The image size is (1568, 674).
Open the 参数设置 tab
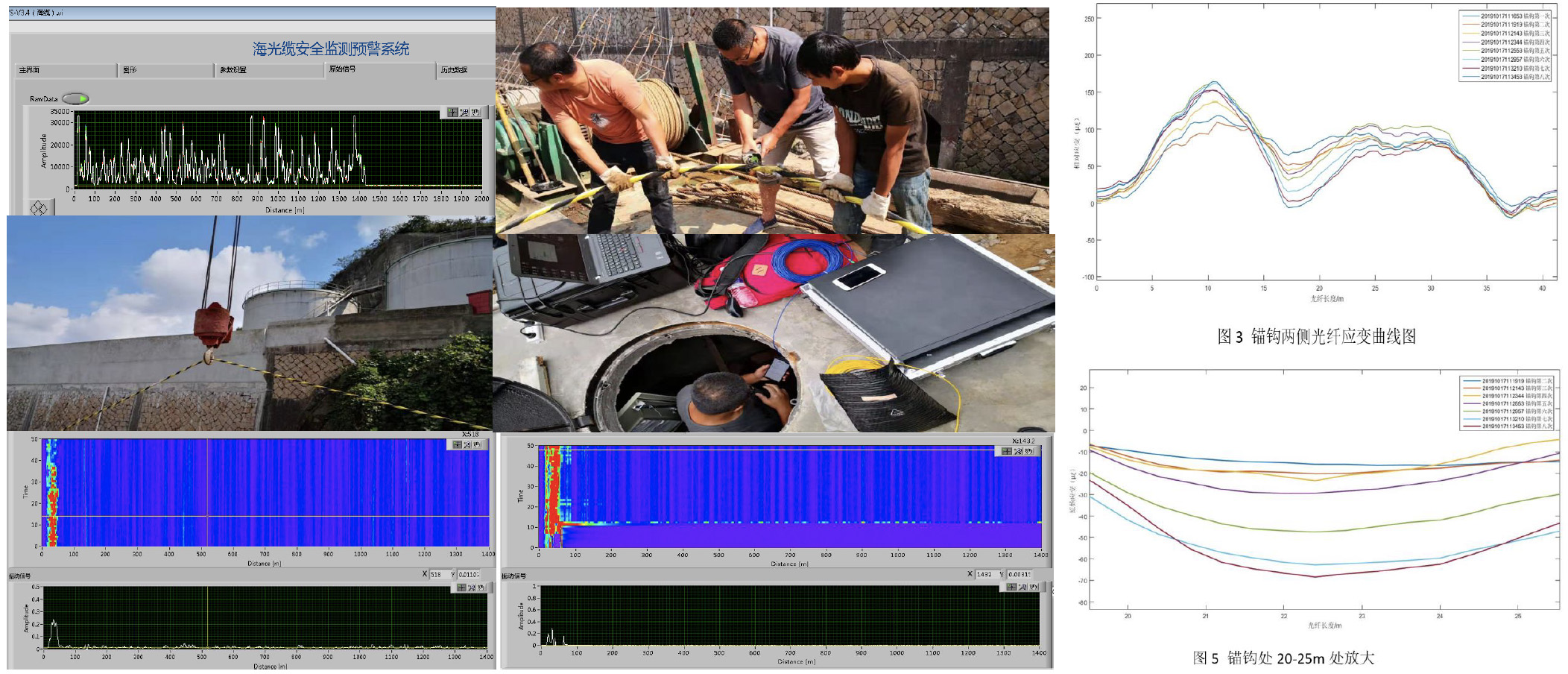tap(268, 70)
